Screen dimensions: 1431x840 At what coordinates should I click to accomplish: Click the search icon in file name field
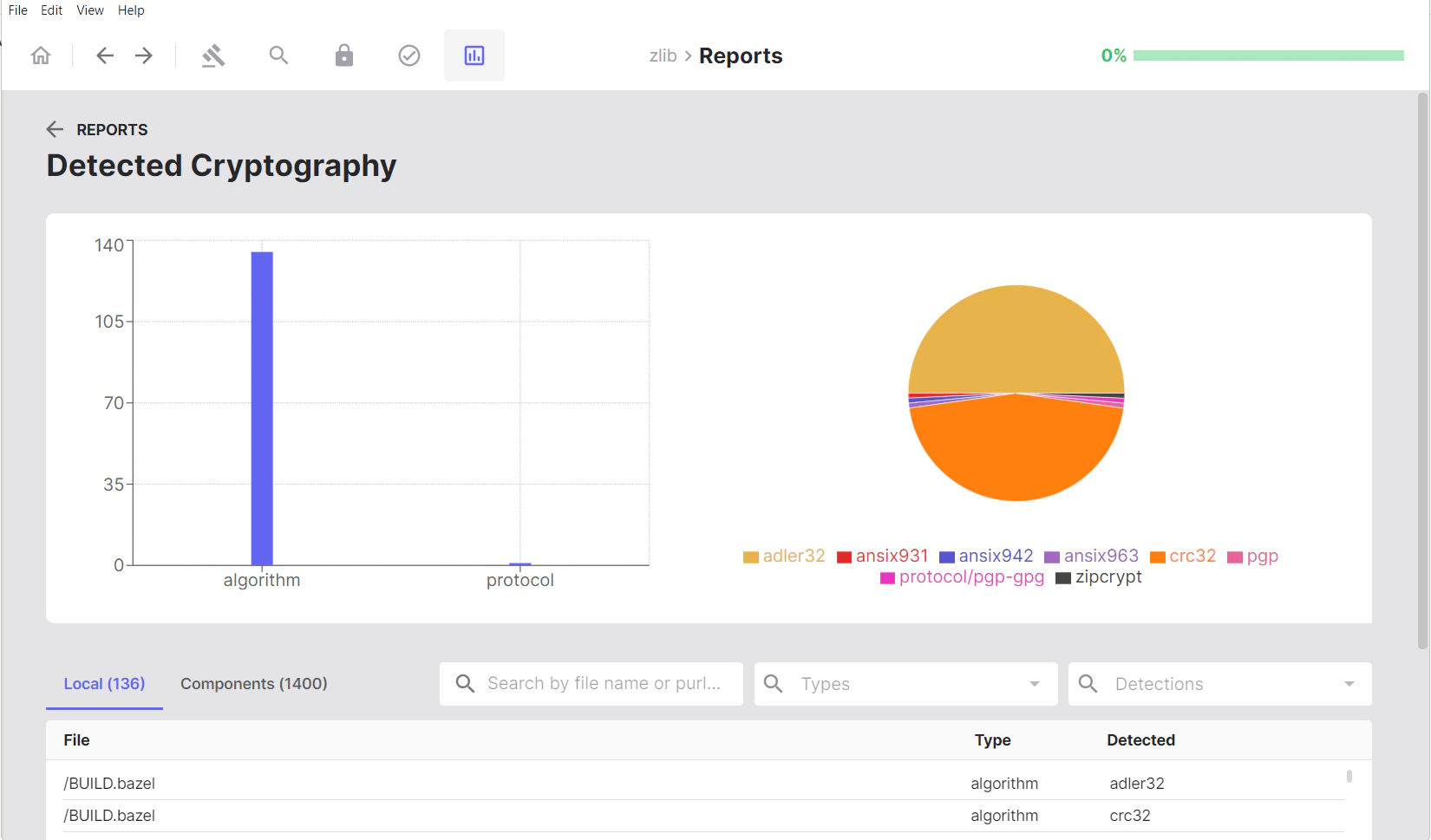pos(465,684)
